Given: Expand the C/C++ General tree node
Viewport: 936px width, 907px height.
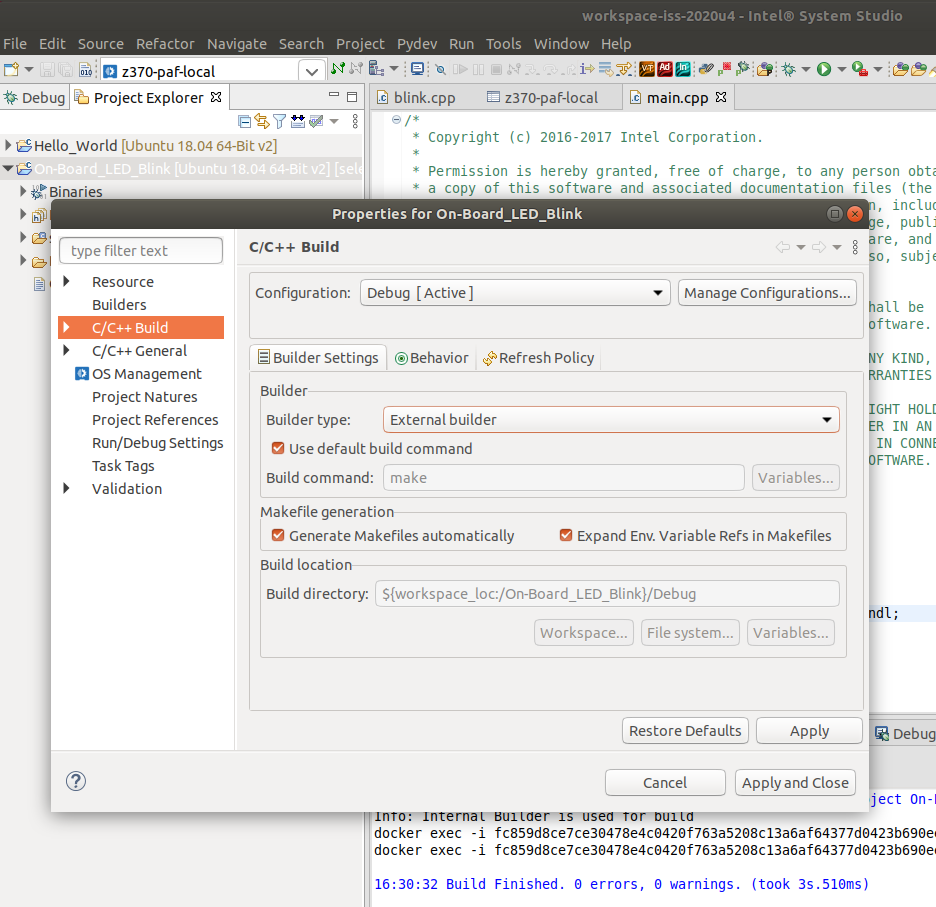Looking at the screenshot, I should [67, 351].
